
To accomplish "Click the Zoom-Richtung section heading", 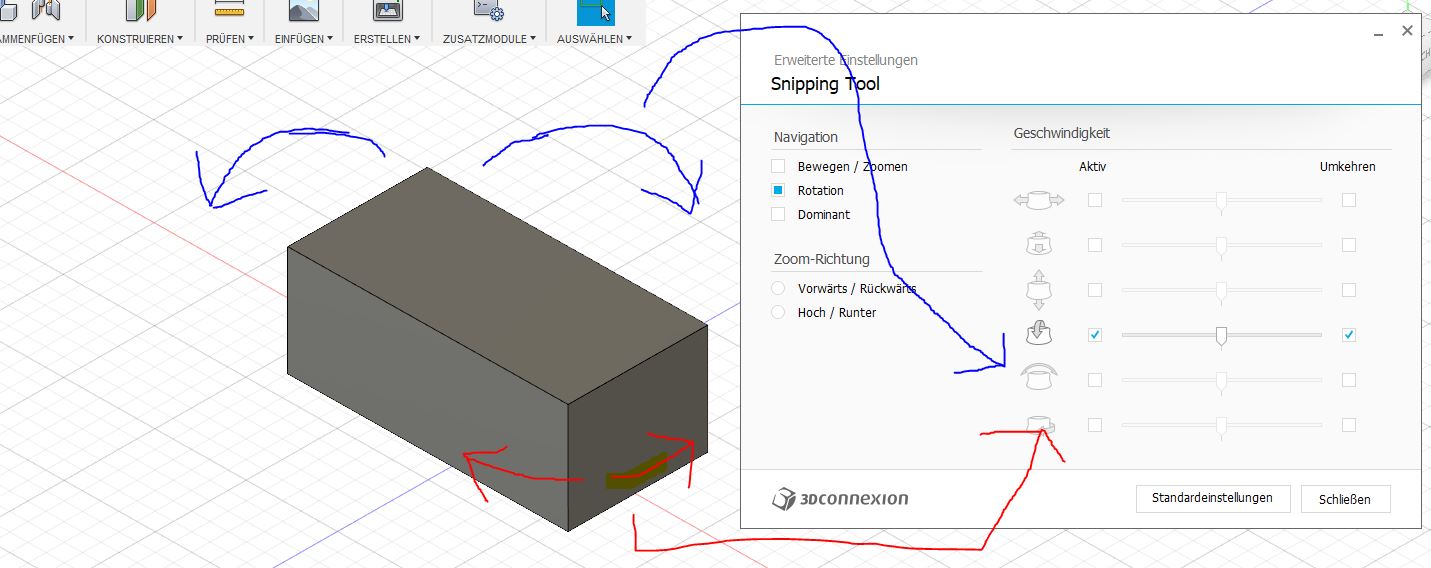I will coord(822,259).
